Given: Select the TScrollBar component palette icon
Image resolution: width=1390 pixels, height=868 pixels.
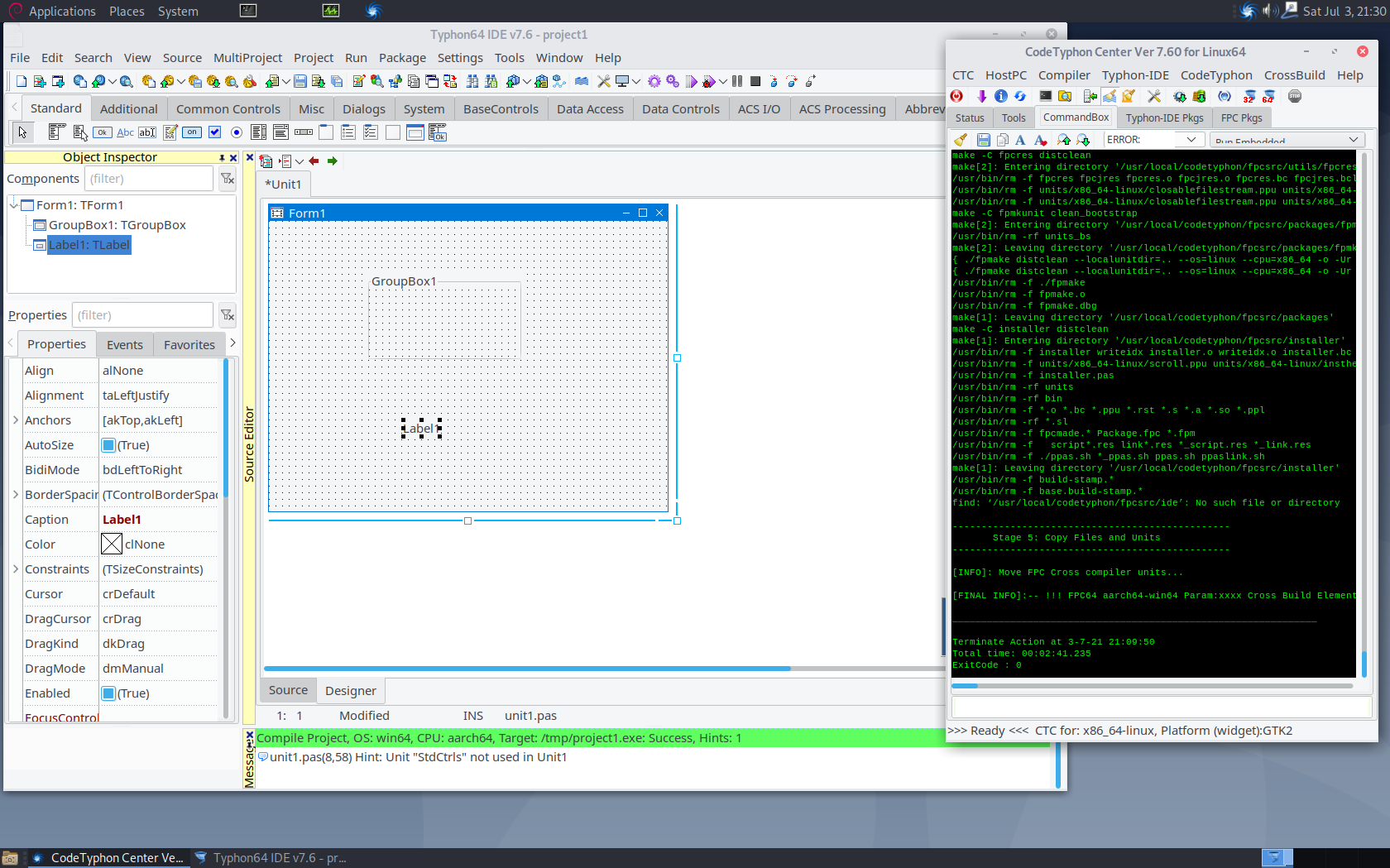Looking at the screenshot, I should coord(304,132).
